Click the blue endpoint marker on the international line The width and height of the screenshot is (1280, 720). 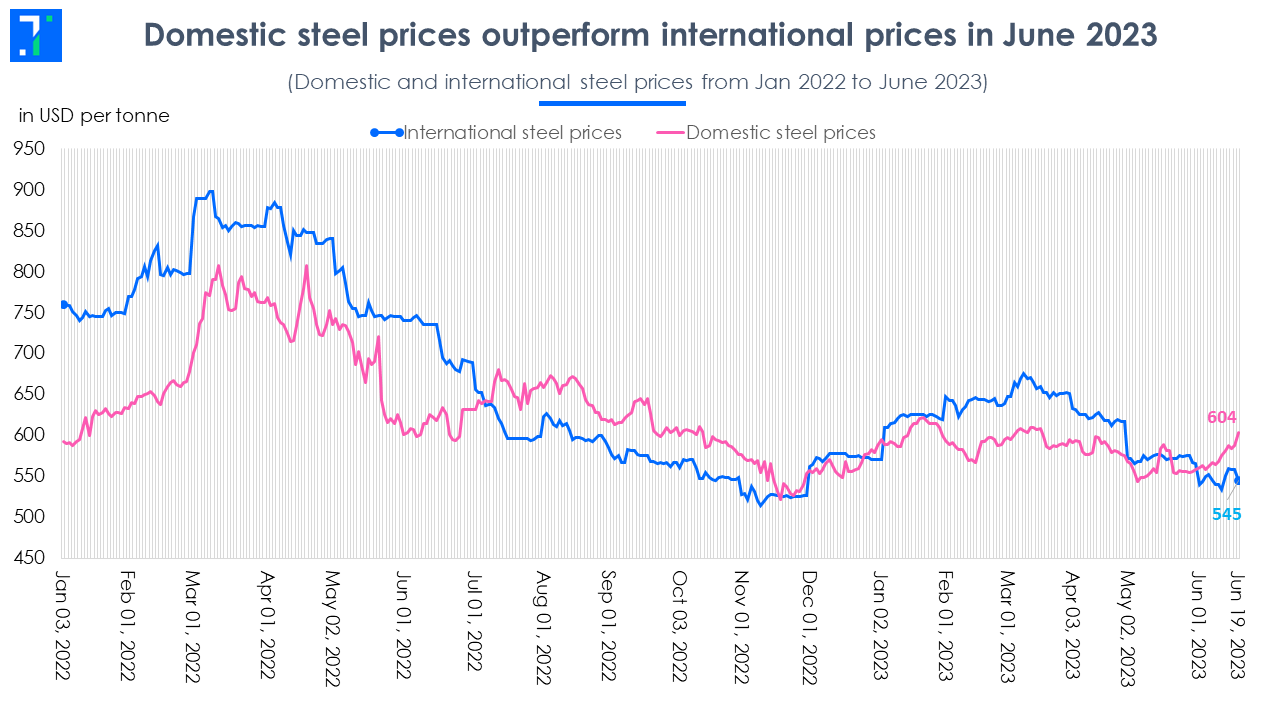(x=1239, y=481)
